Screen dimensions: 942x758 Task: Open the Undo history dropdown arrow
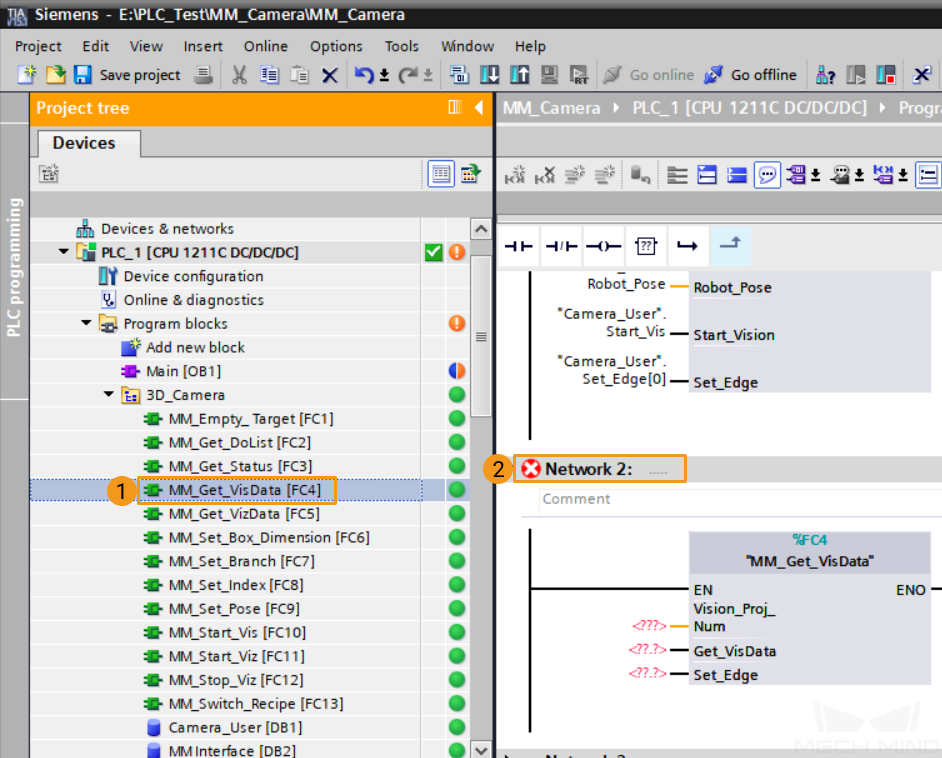pyautogui.click(x=384, y=75)
